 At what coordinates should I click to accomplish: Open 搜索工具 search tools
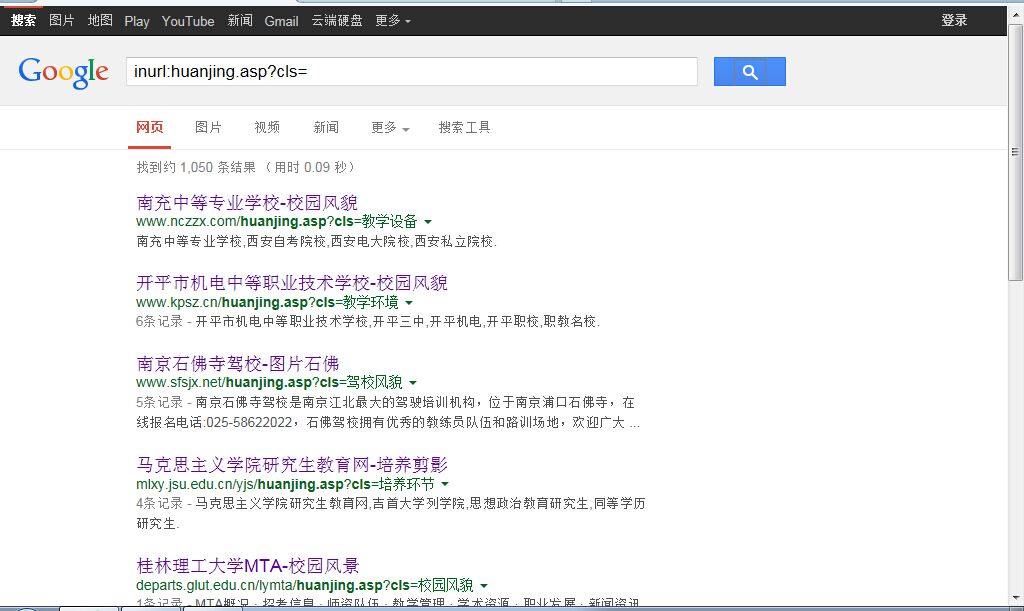click(x=464, y=127)
